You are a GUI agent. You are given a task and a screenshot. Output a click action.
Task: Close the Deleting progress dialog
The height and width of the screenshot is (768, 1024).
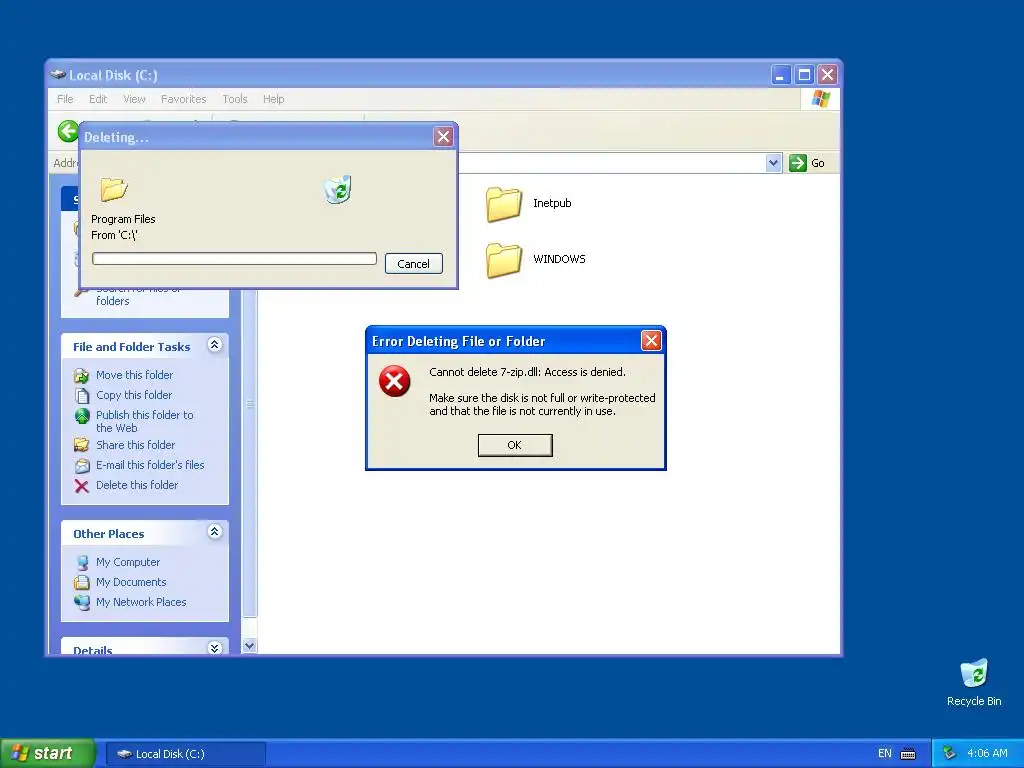pyautogui.click(x=443, y=136)
